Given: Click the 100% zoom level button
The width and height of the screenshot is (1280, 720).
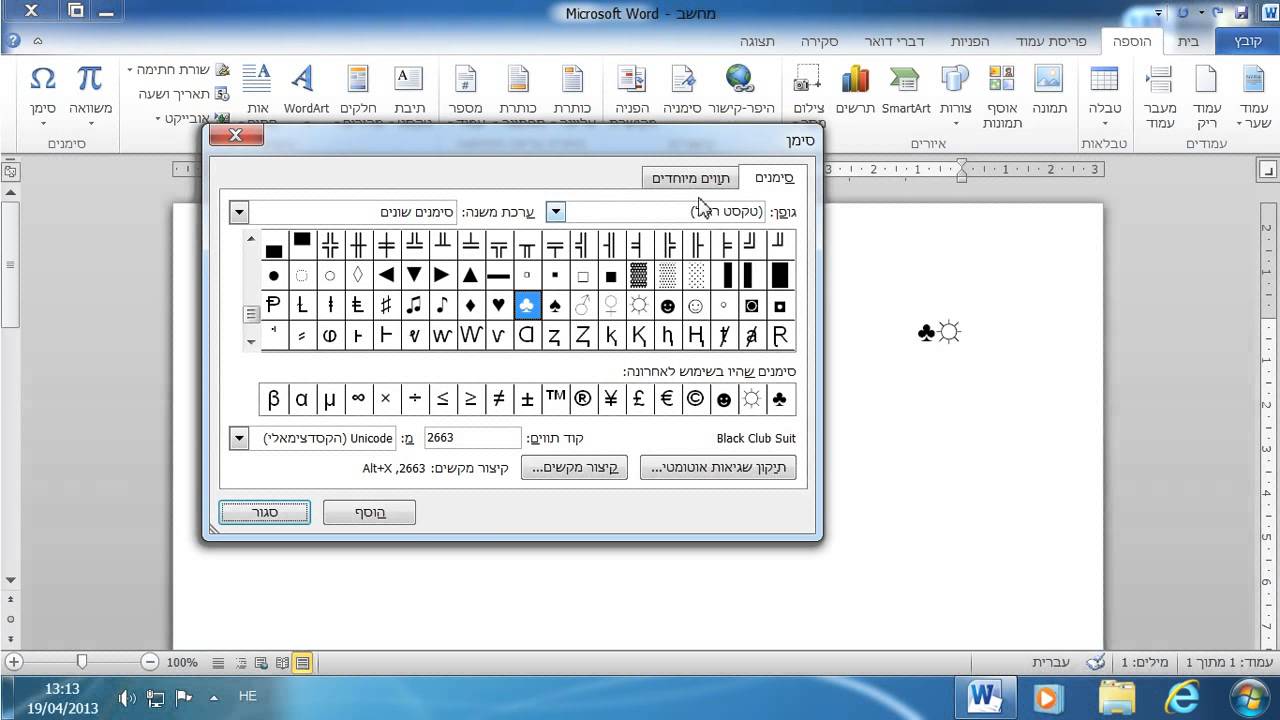Looking at the screenshot, I should (x=182, y=662).
